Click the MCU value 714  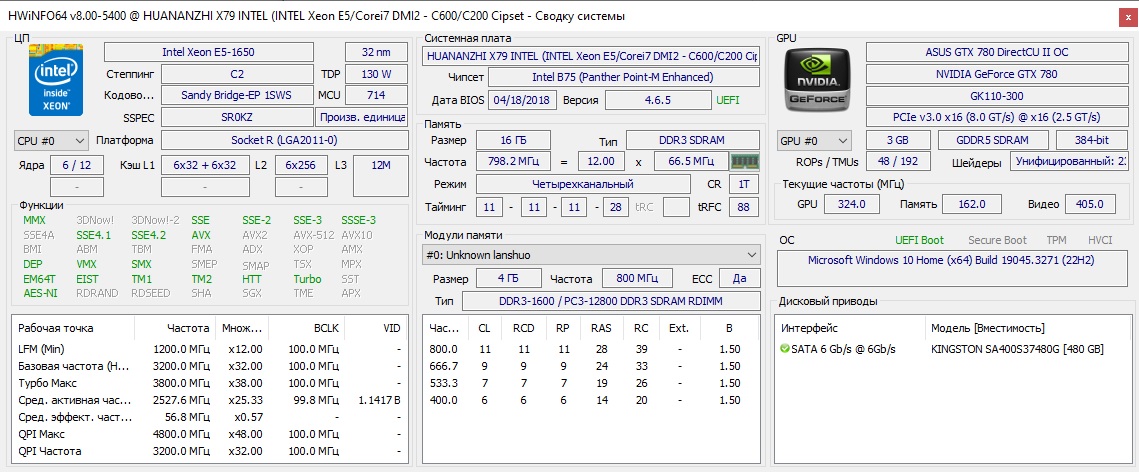(376, 95)
